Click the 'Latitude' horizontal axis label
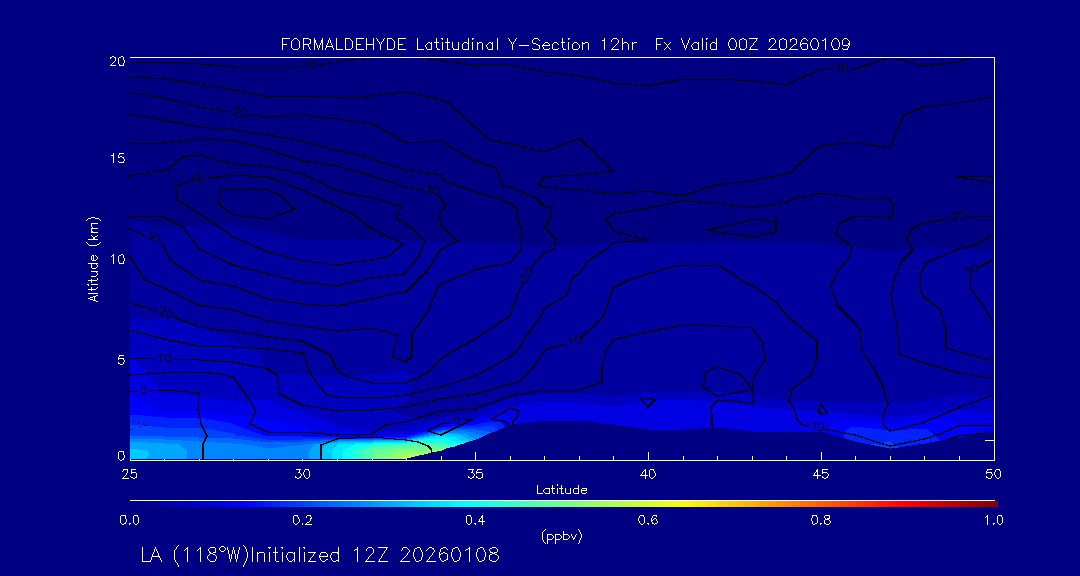The image size is (1080, 576). pyautogui.click(x=561, y=490)
